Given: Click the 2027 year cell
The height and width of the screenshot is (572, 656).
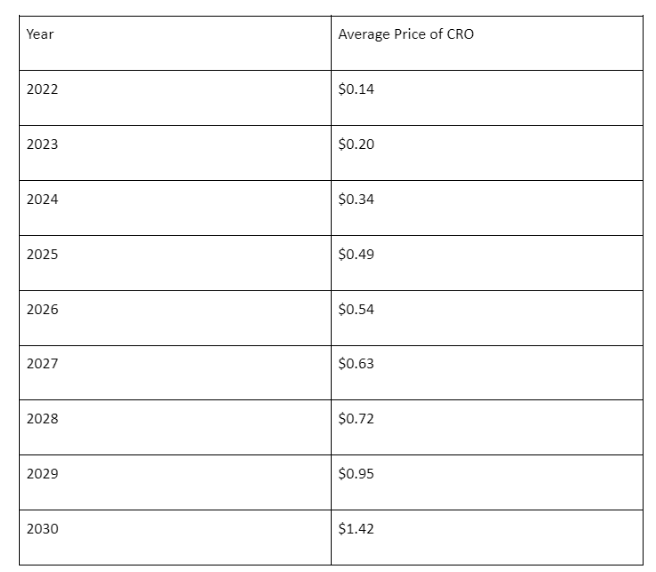Looking at the screenshot, I should click(x=43, y=363).
